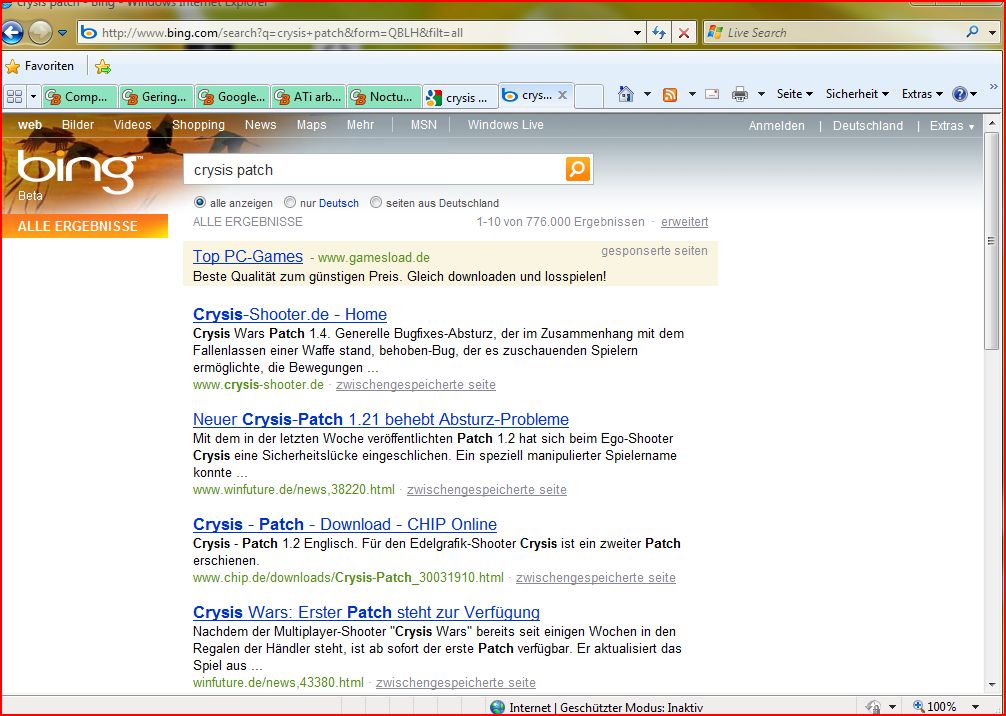Open the Bing Shopping link
This screenshot has height=716, width=1006.
[198, 125]
